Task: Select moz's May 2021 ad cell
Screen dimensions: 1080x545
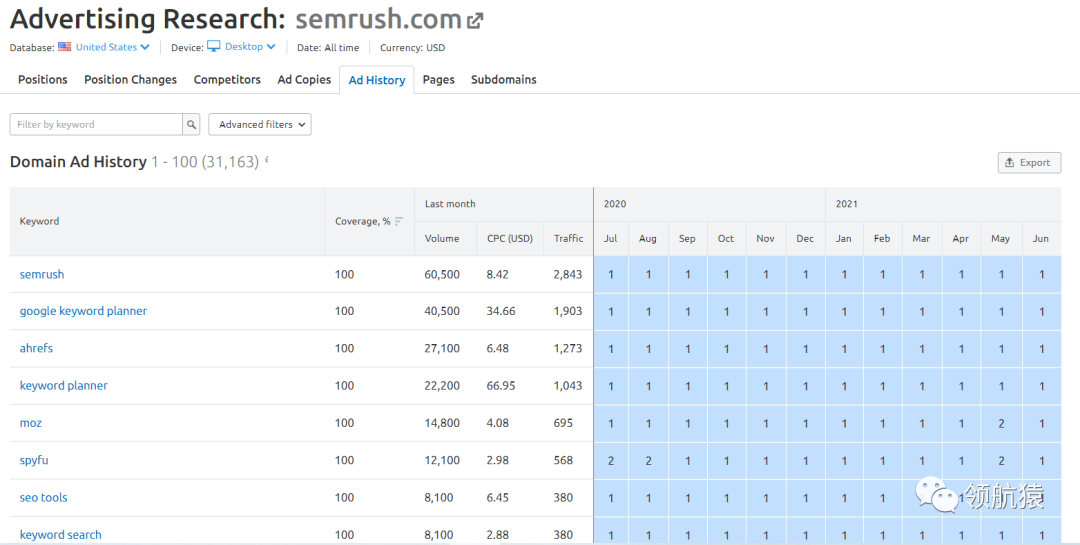Action: (x=1001, y=423)
